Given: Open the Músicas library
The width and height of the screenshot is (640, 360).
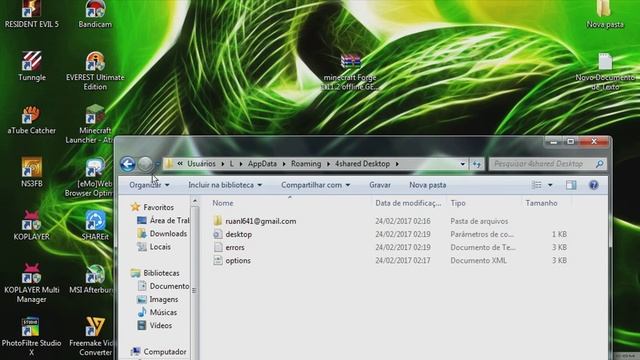Looking at the screenshot, I should (157, 312).
